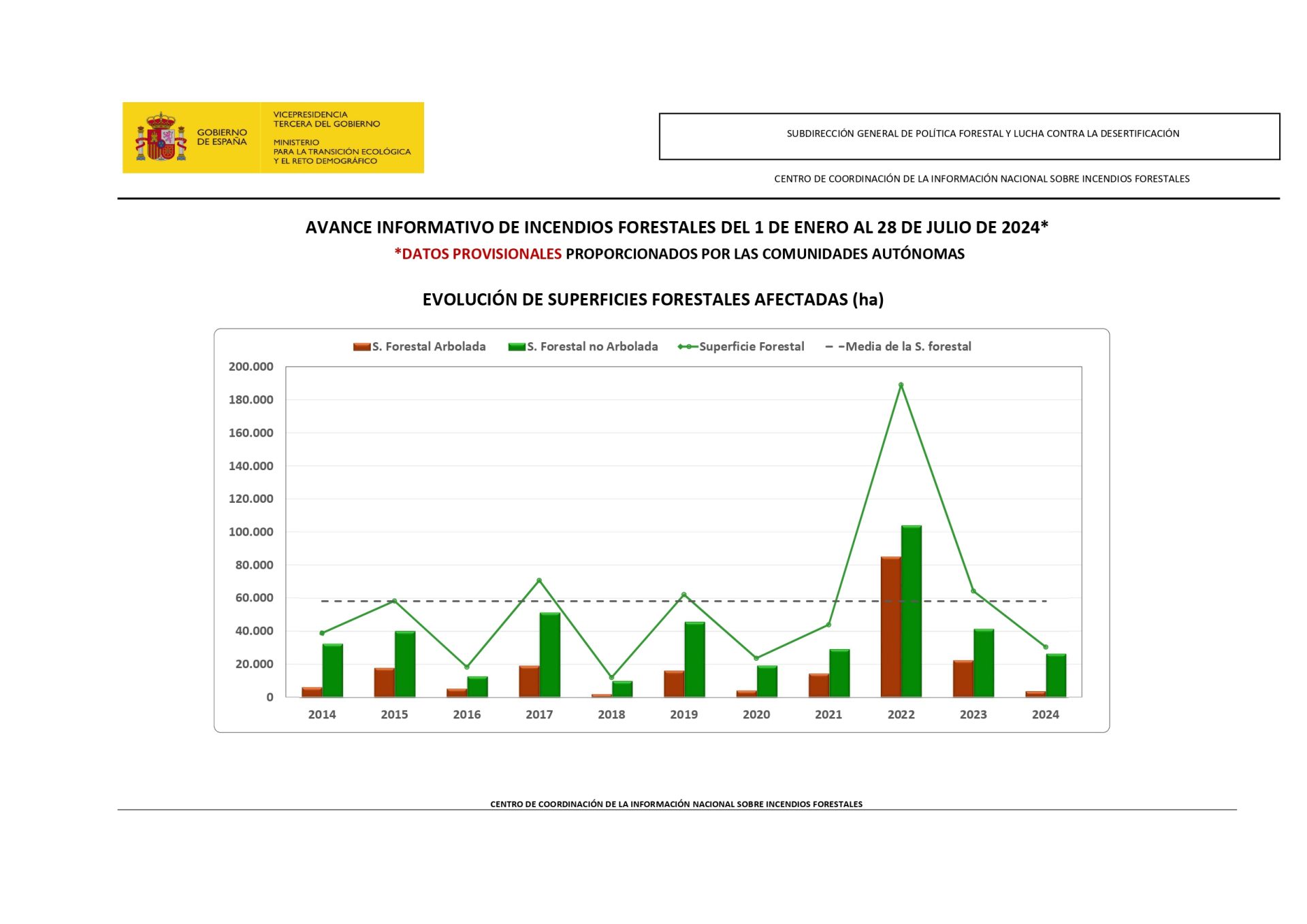Click the green 2022 no arbolada bar
The height and width of the screenshot is (924, 1307).
point(911,611)
